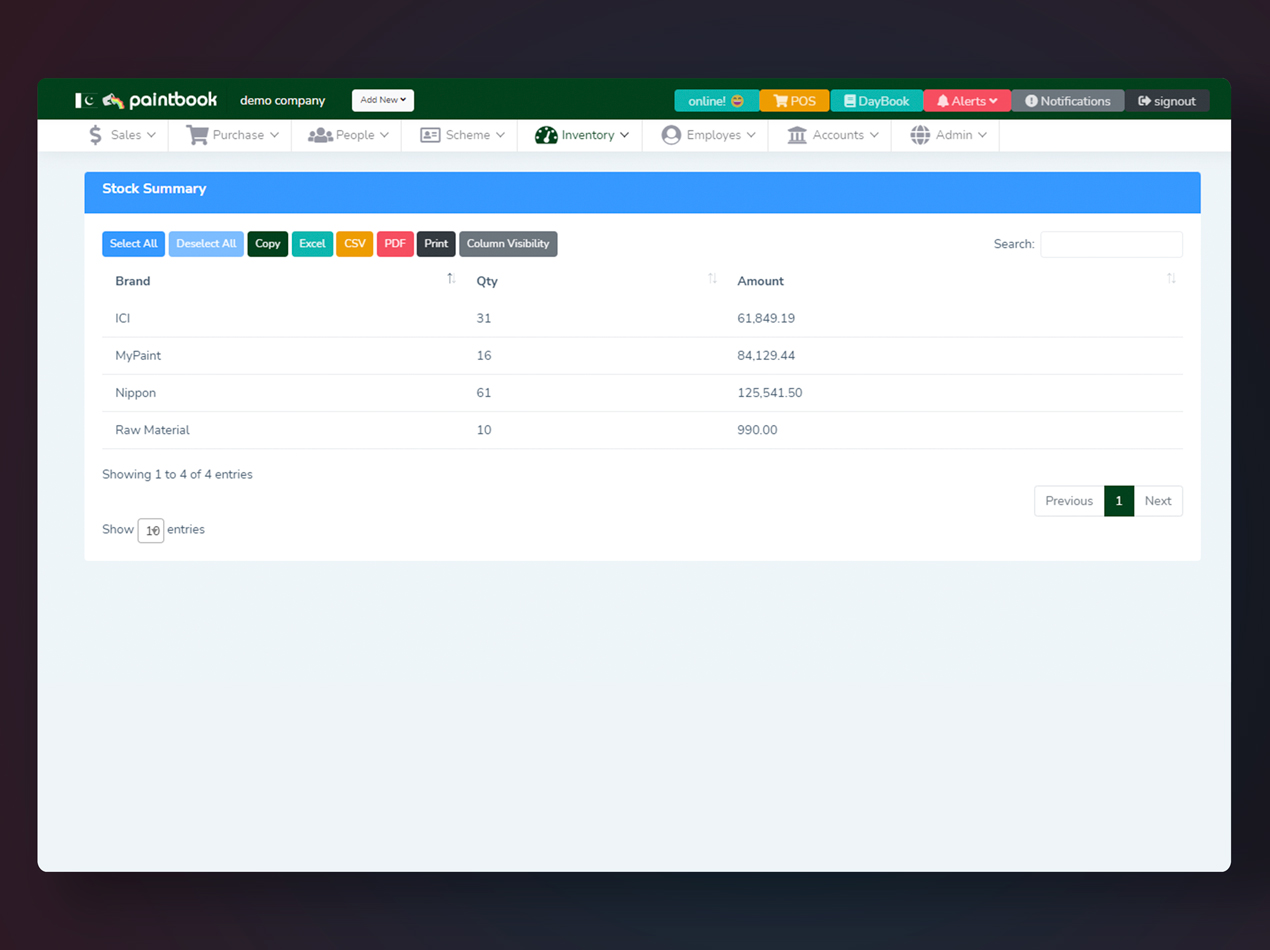
Task: Select the Nippon brand row
Action: coord(642,393)
